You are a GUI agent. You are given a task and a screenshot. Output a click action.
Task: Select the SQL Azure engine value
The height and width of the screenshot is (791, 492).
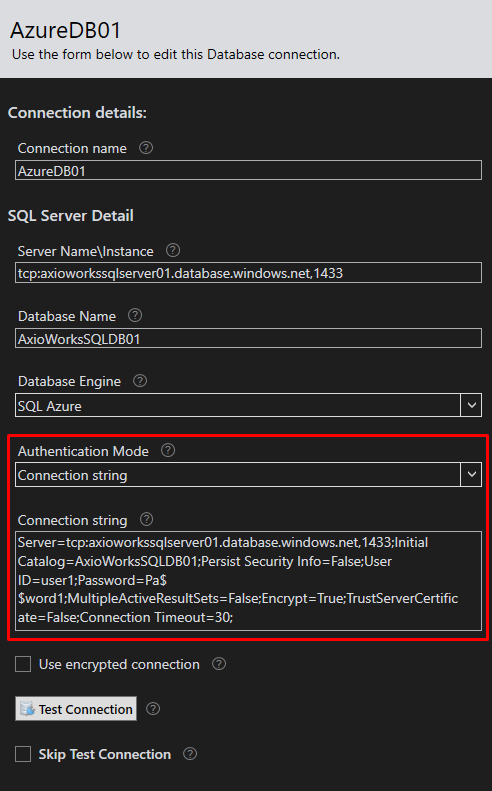49,406
